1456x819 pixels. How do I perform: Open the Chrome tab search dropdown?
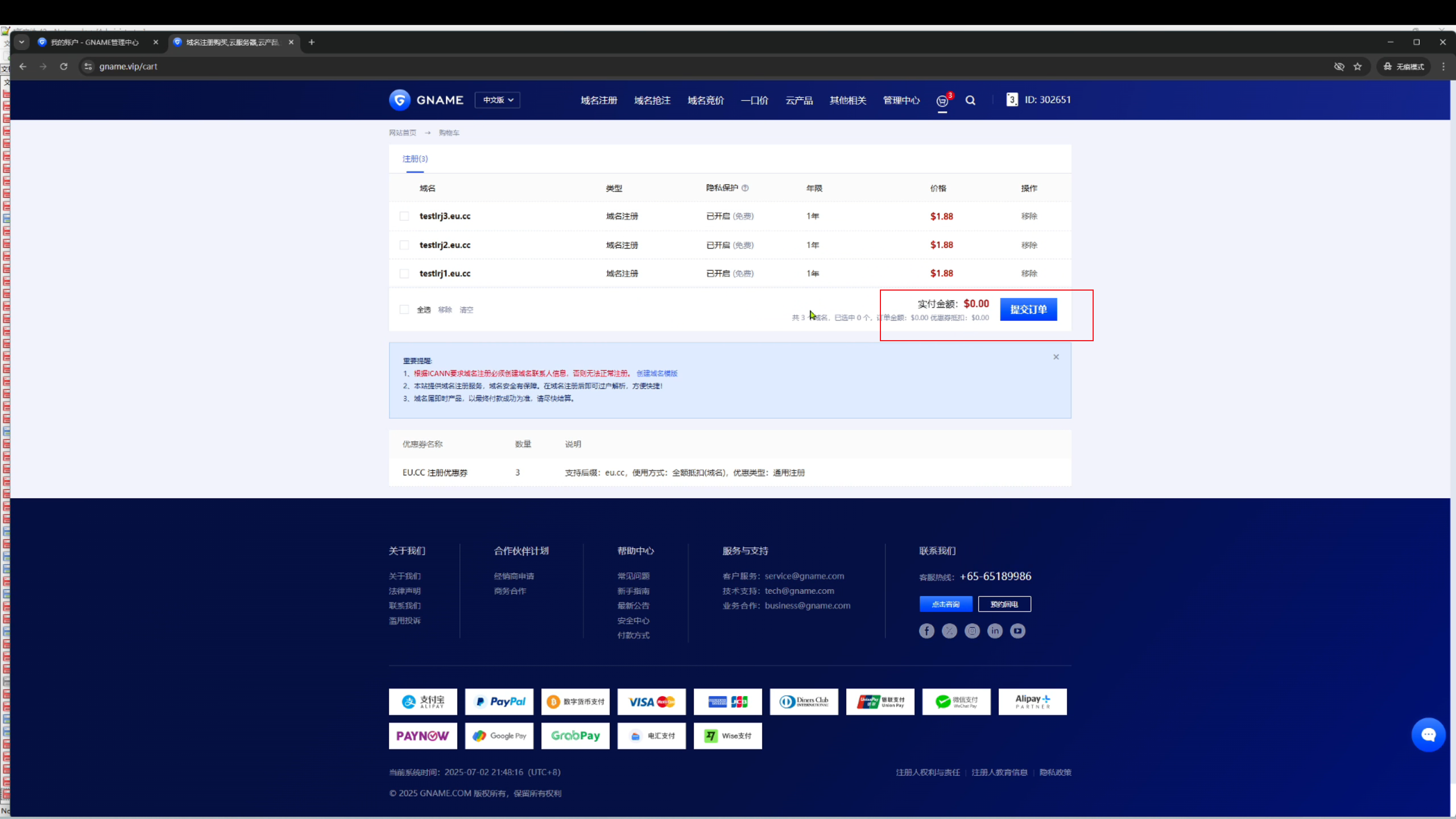click(x=22, y=42)
